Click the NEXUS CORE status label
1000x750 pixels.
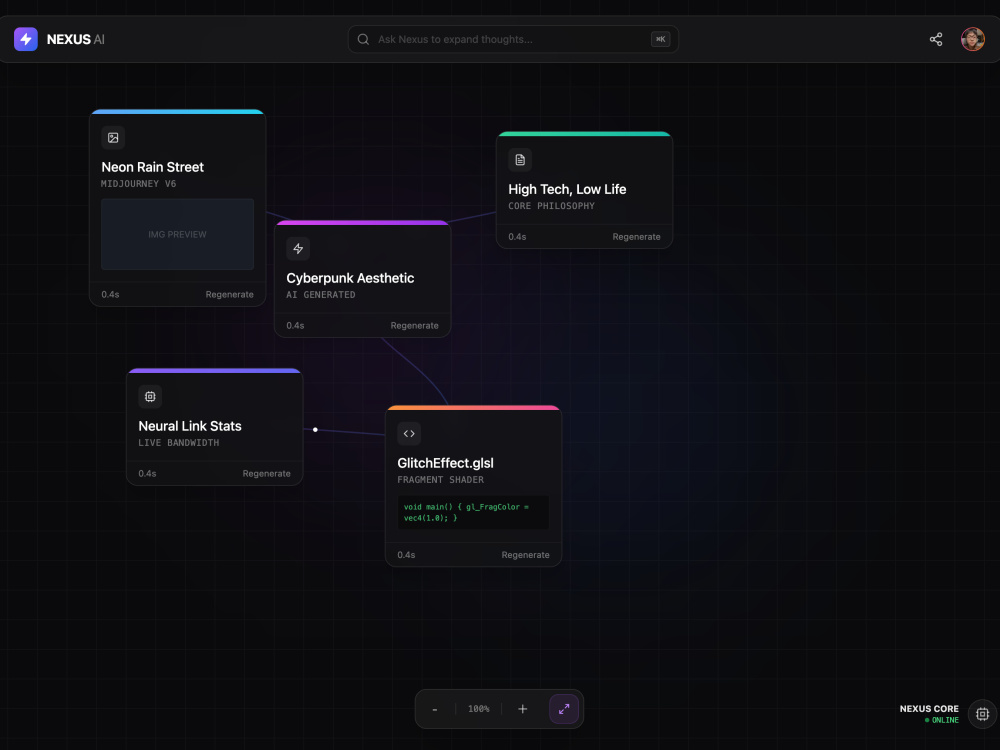click(929, 709)
